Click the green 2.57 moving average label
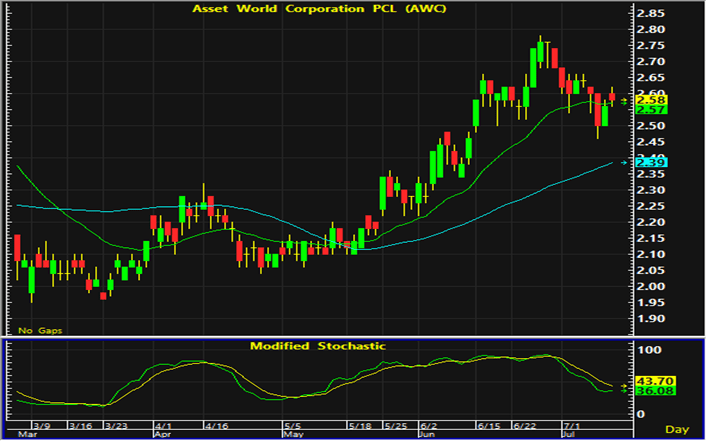Screen dimensions: 707x441 [x=651, y=110]
